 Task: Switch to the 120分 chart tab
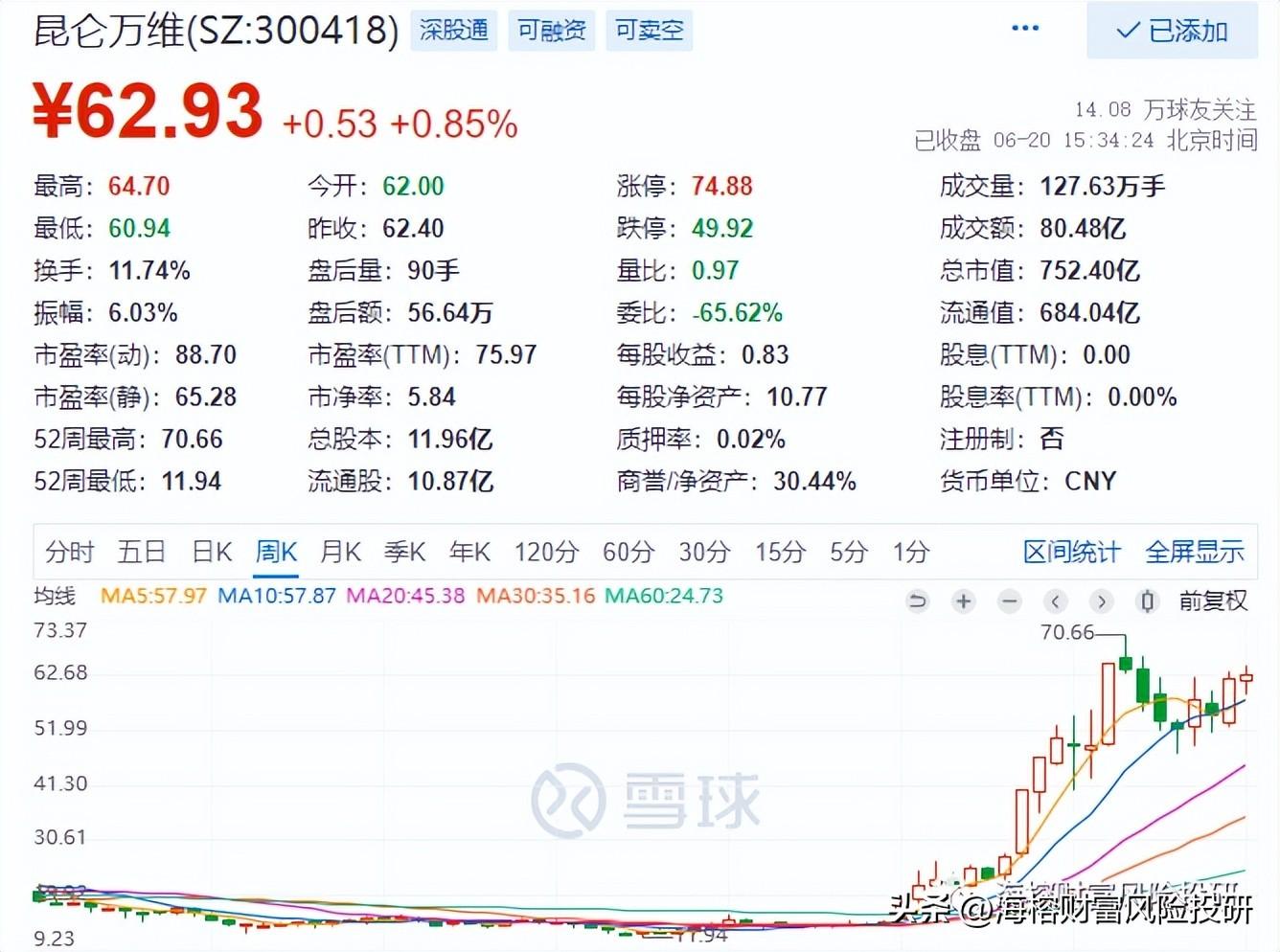547,553
